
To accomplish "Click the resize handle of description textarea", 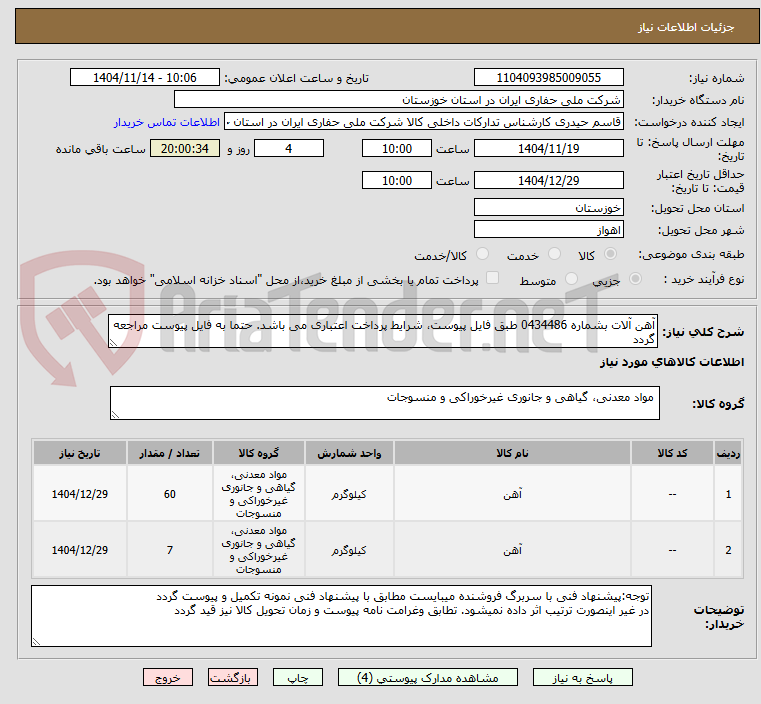I will 113,343.
